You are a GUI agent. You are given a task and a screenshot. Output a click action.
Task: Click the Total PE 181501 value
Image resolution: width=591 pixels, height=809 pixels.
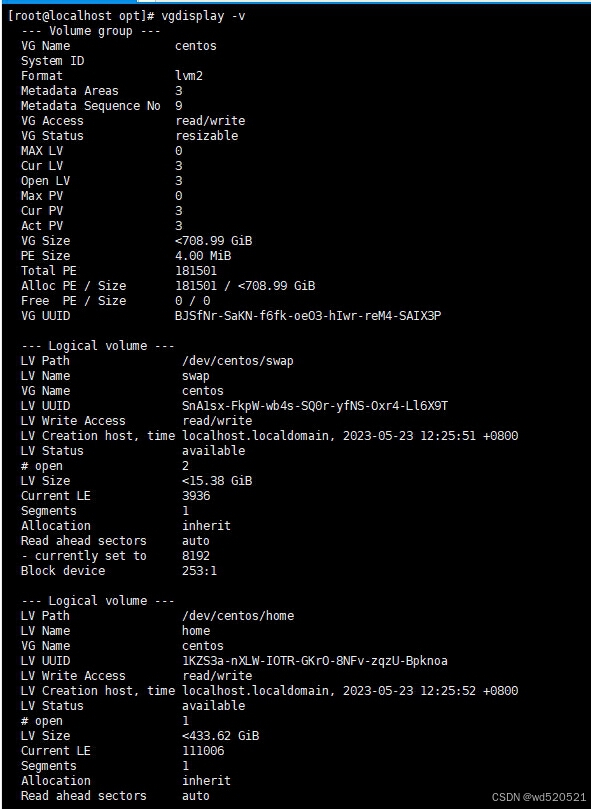pyautogui.click(x=196, y=271)
